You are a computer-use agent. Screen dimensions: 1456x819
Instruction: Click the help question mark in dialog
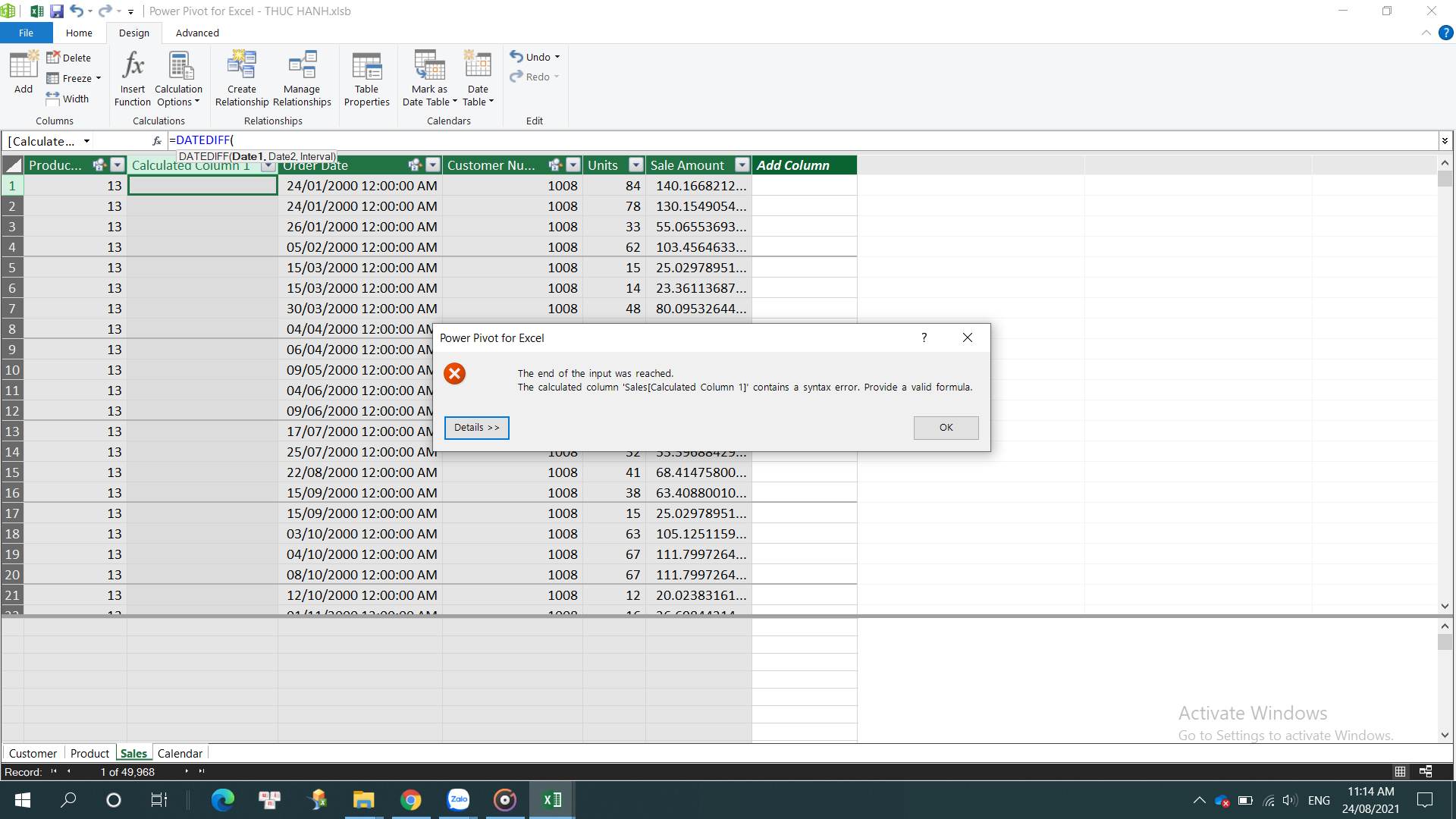(924, 338)
